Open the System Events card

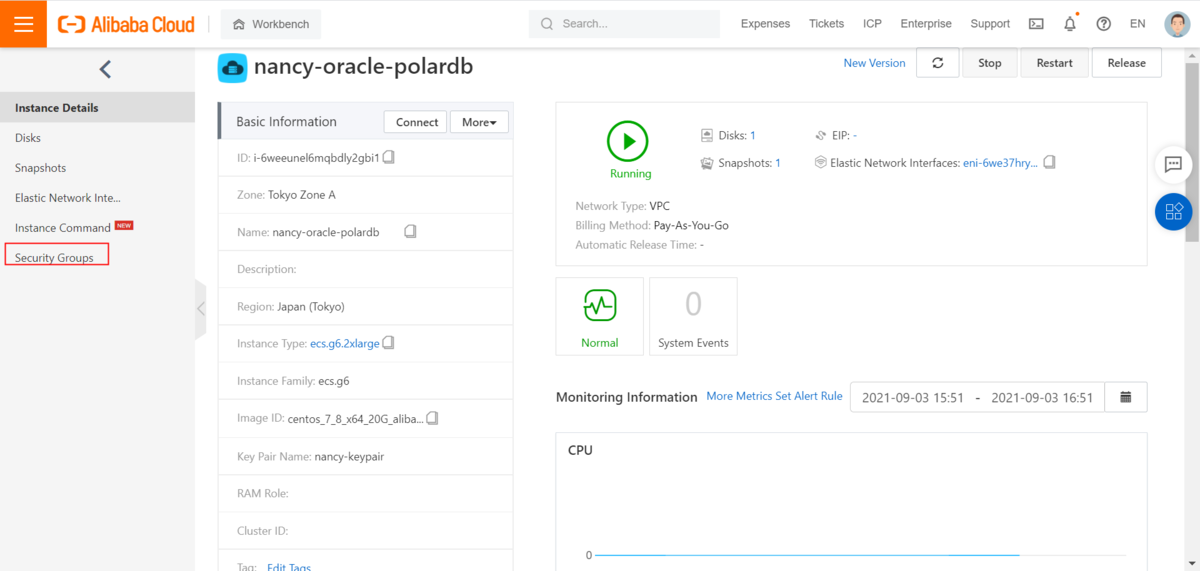click(x=693, y=316)
